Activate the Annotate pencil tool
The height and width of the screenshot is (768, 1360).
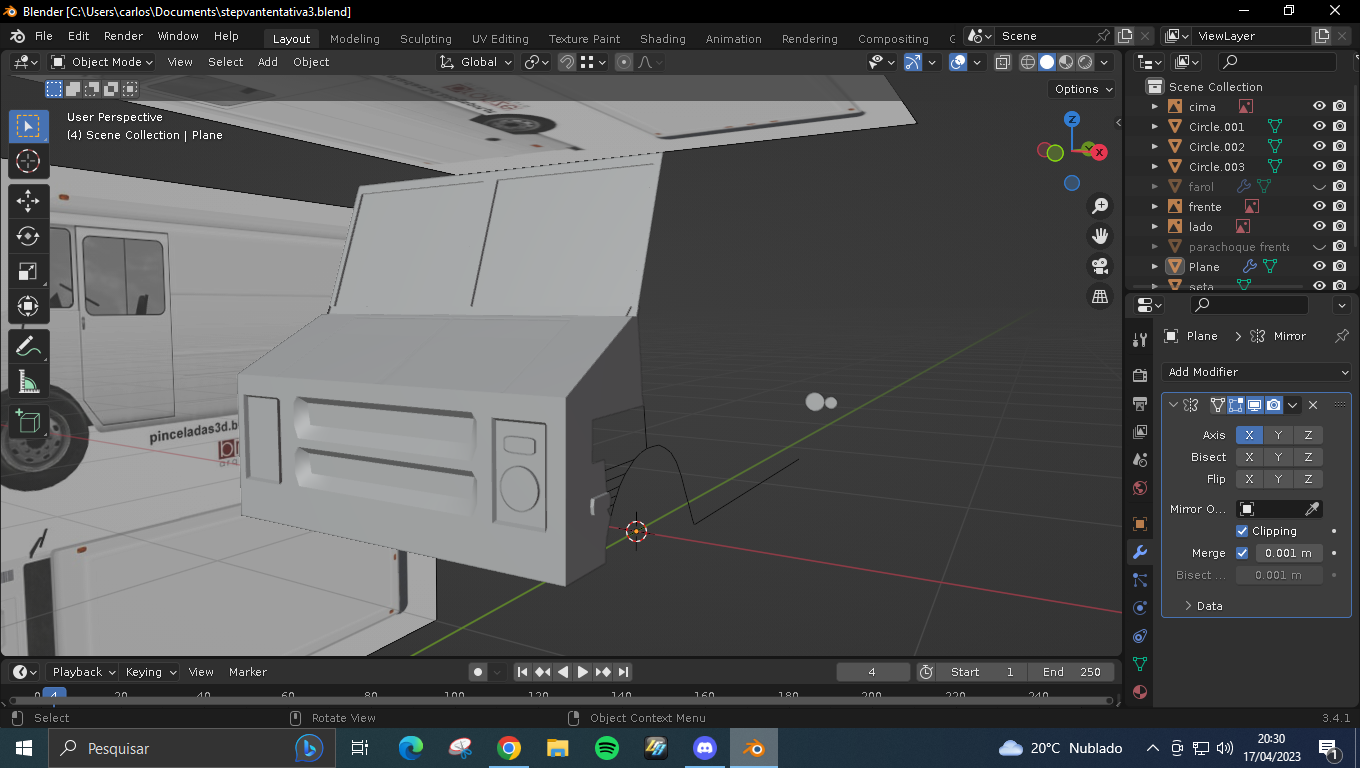tap(28, 347)
